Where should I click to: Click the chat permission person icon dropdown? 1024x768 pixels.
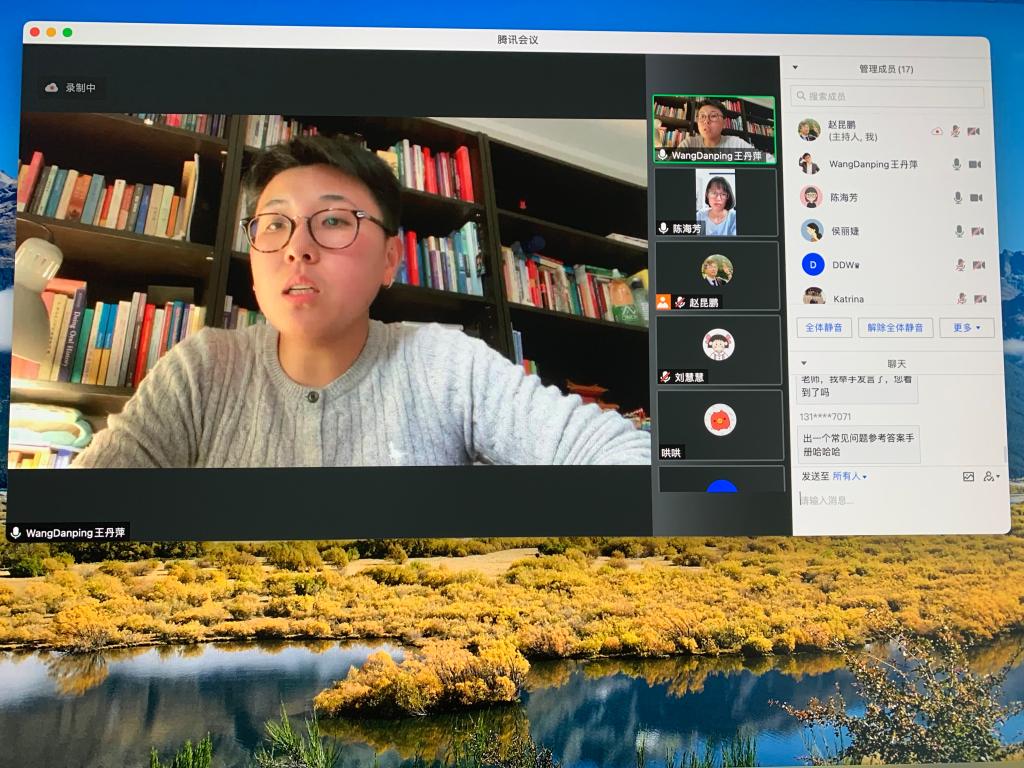point(990,477)
